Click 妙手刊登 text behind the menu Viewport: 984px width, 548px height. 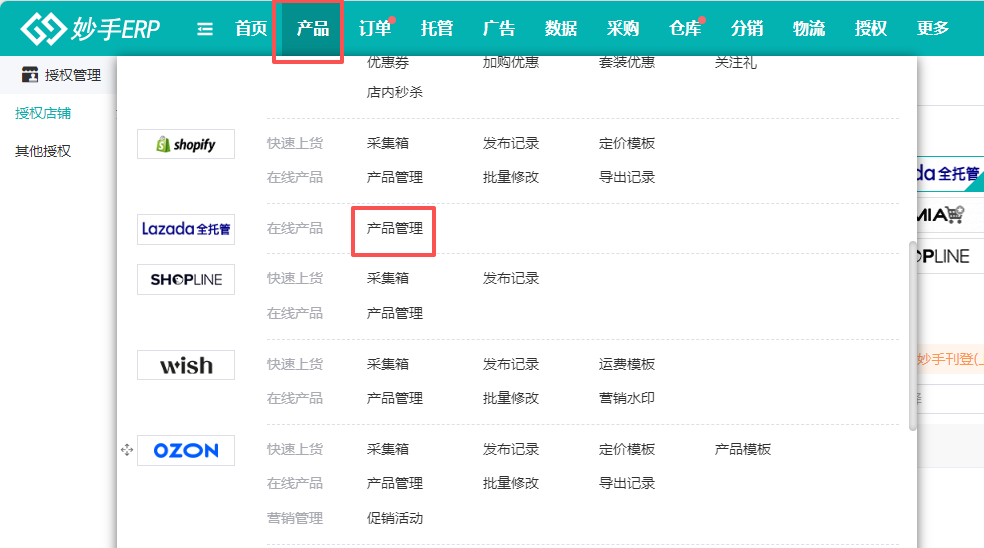[x=950, y=359]
